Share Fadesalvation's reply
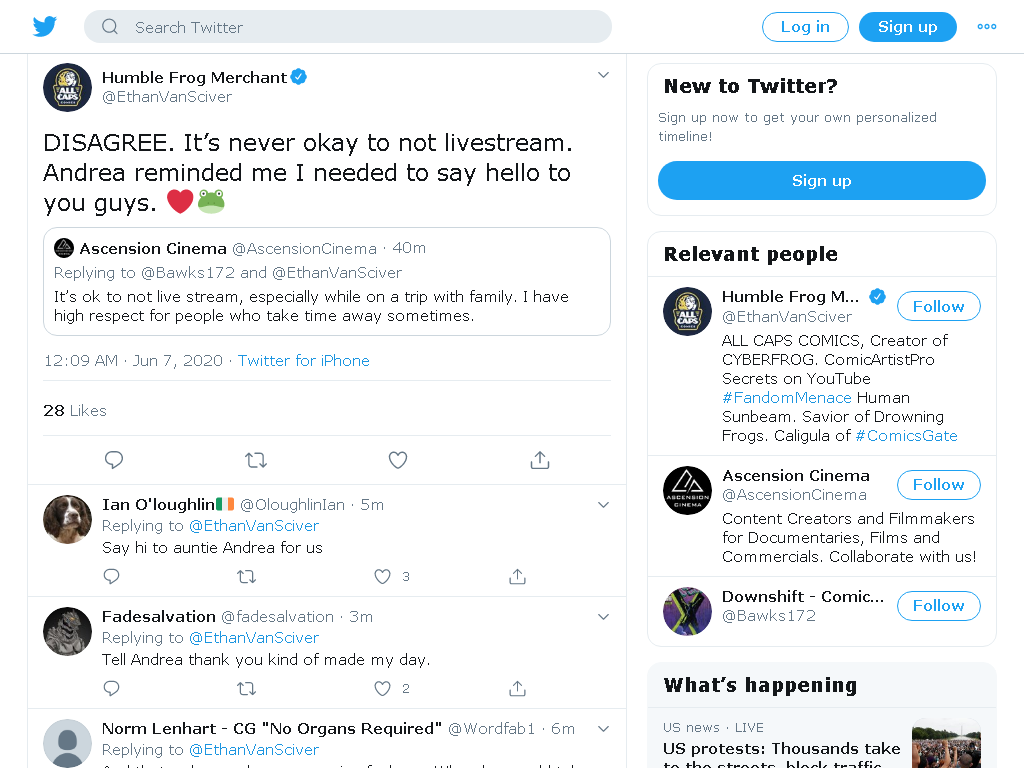 click(x=517, y=688)
